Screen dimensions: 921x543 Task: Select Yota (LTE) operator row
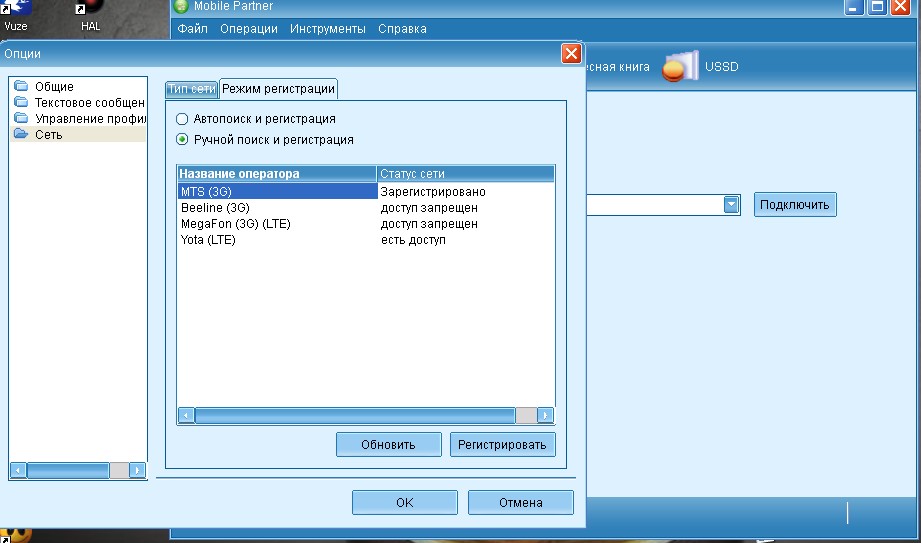(208, 240)
